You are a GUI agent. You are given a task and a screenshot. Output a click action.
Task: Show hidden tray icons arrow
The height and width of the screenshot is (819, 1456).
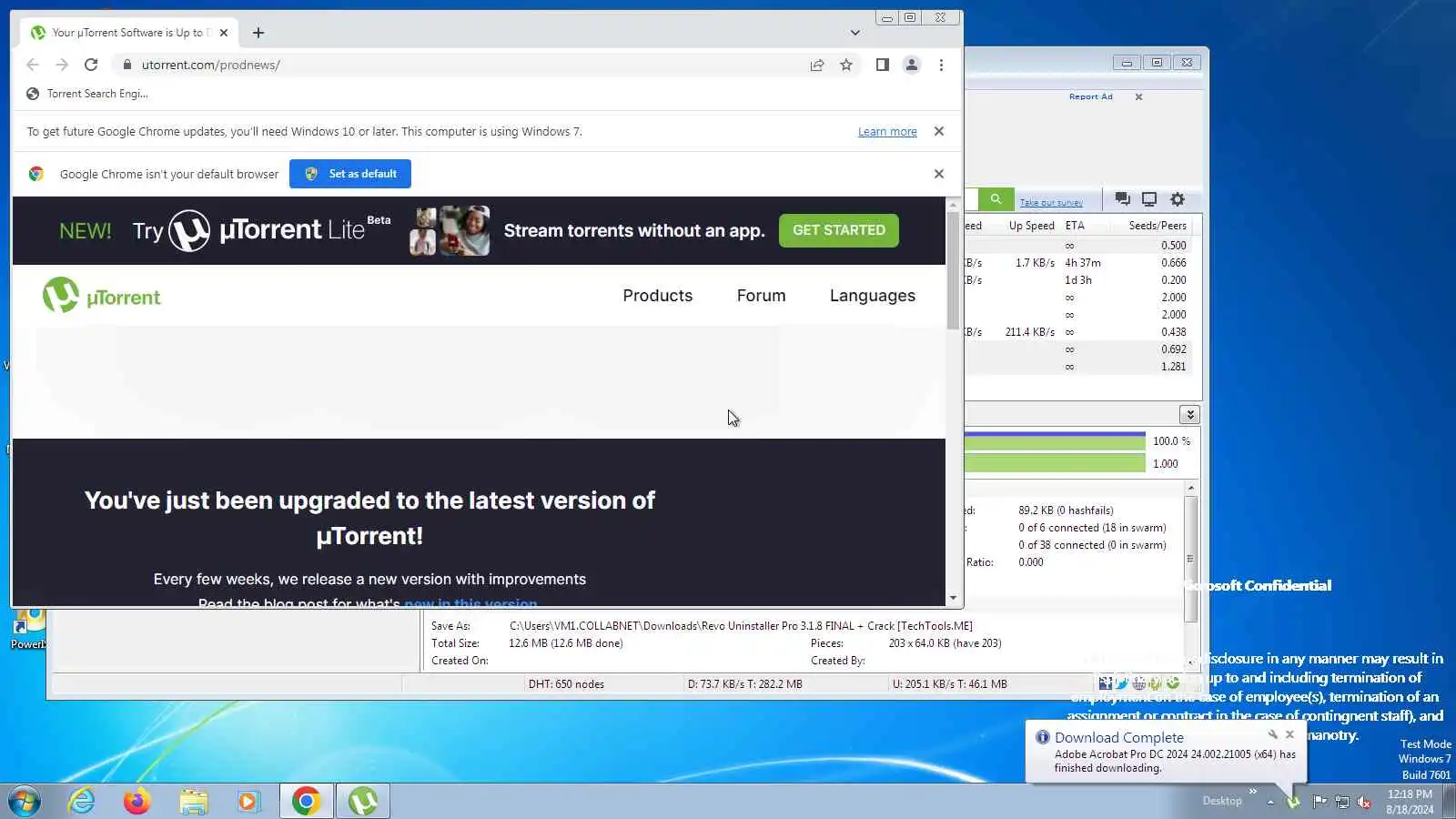[1270, 803]
